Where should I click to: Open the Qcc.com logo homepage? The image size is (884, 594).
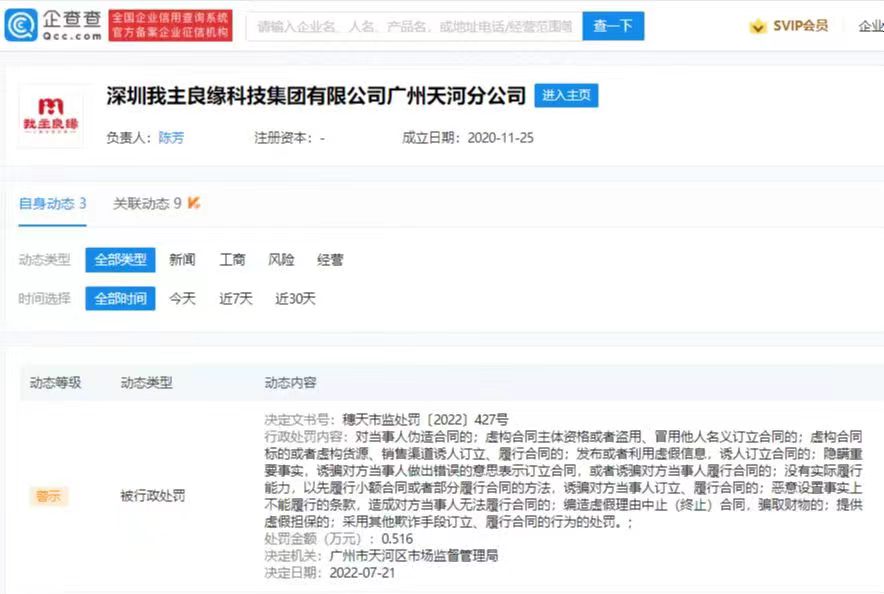(54, 25)
